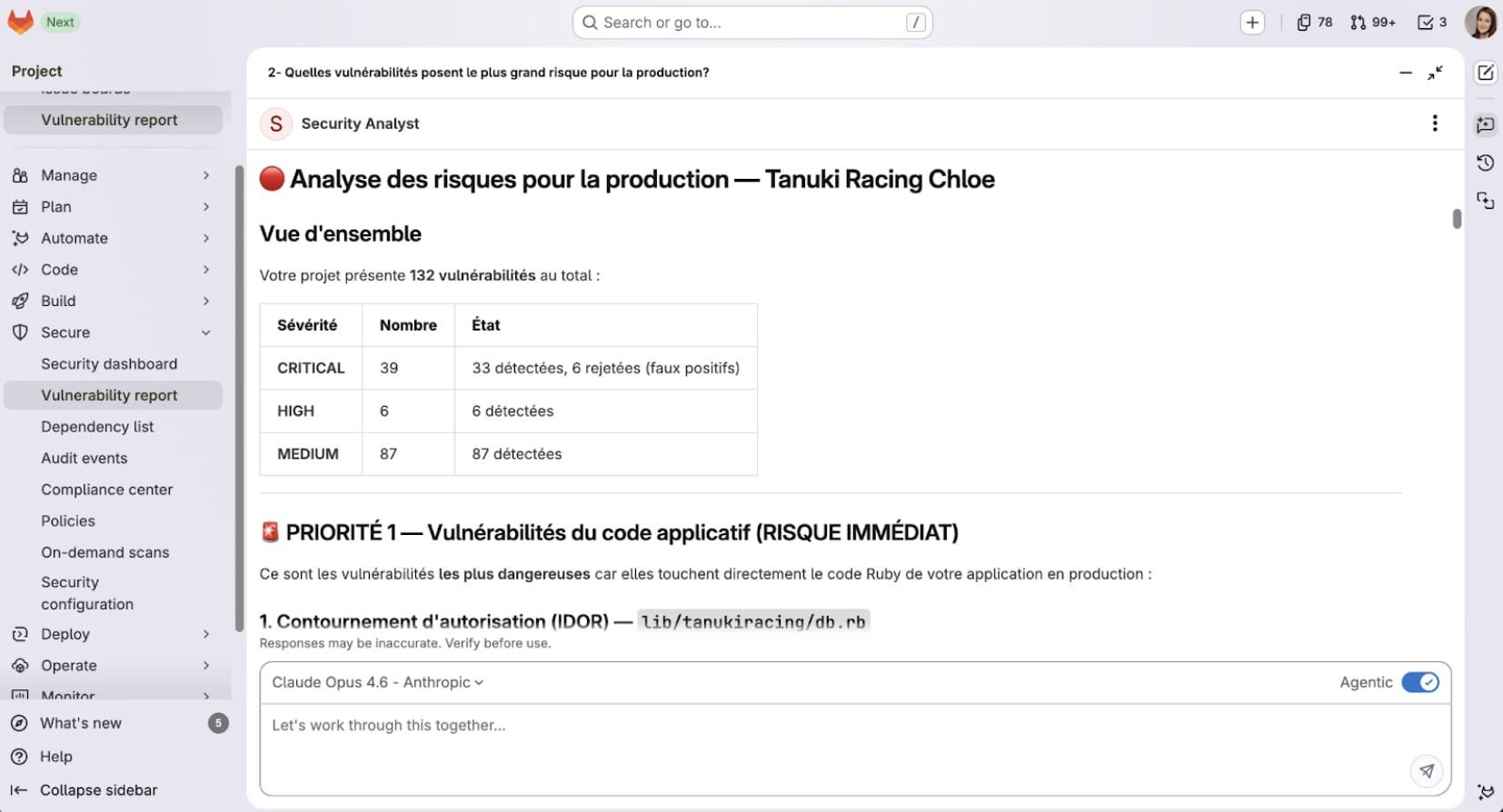Open Security configuration page
The image size is (1503, 812).
tap(114, 593)
